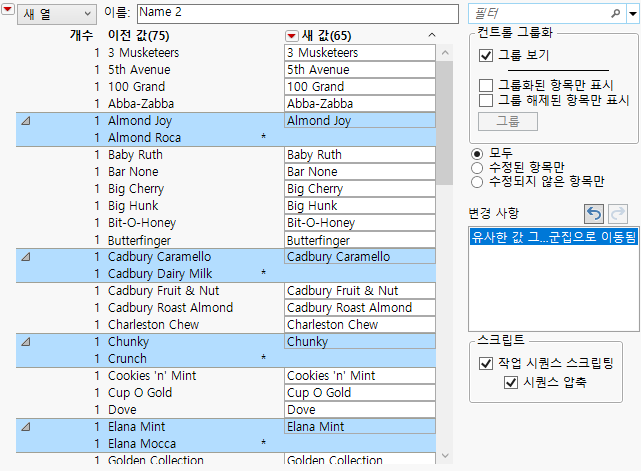Select Cup O Gold previous value
The image size is (641, 471).
pyautogui.click(x=140, y=392)
